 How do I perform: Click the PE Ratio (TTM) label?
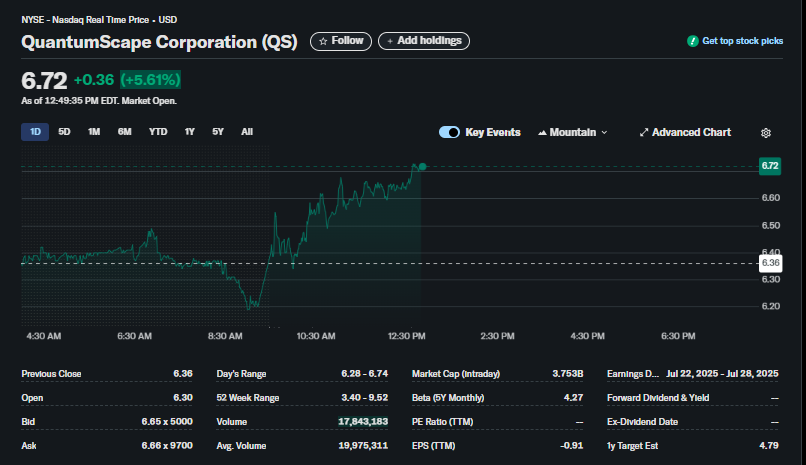pyautogui.click(x=443, y=422)
